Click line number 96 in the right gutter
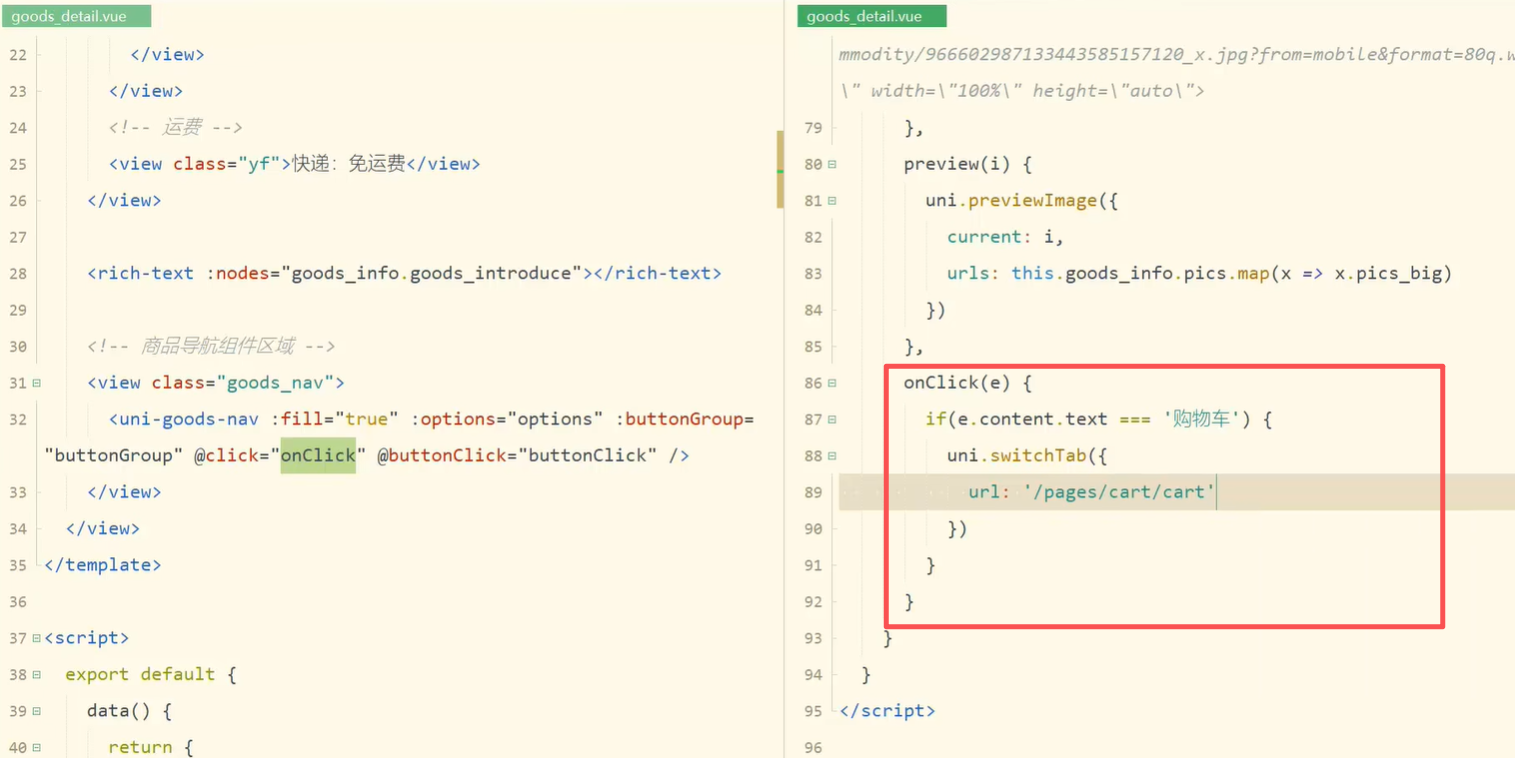1515x758 pixels. coord(813,748)
